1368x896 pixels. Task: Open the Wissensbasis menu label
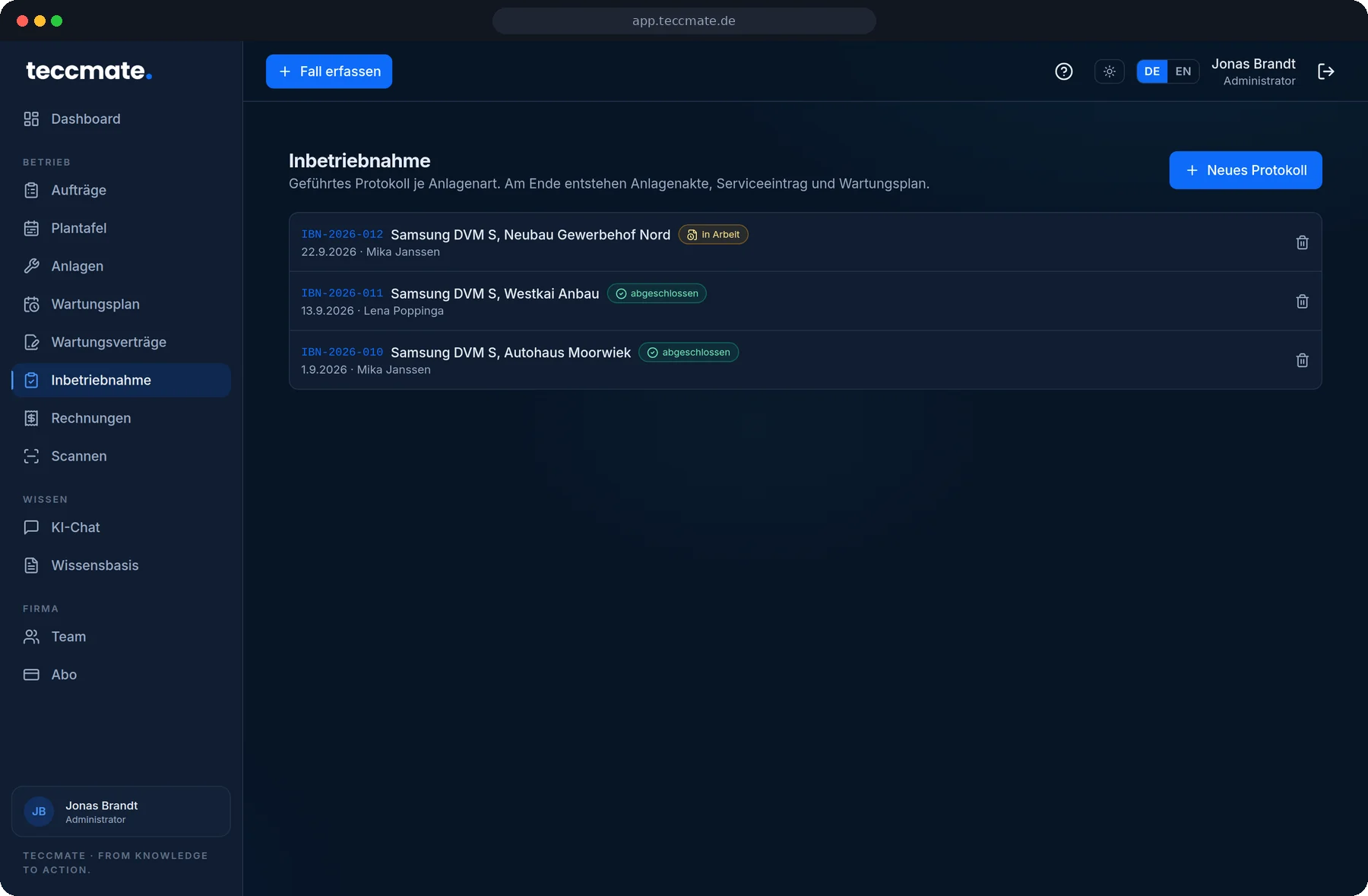point(95,565)
